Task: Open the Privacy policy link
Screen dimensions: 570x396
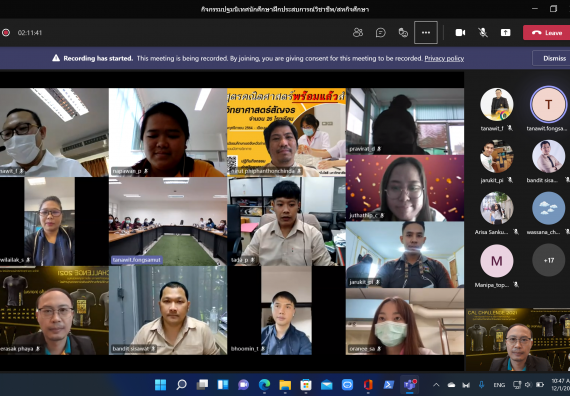Action: pos(444,58)
